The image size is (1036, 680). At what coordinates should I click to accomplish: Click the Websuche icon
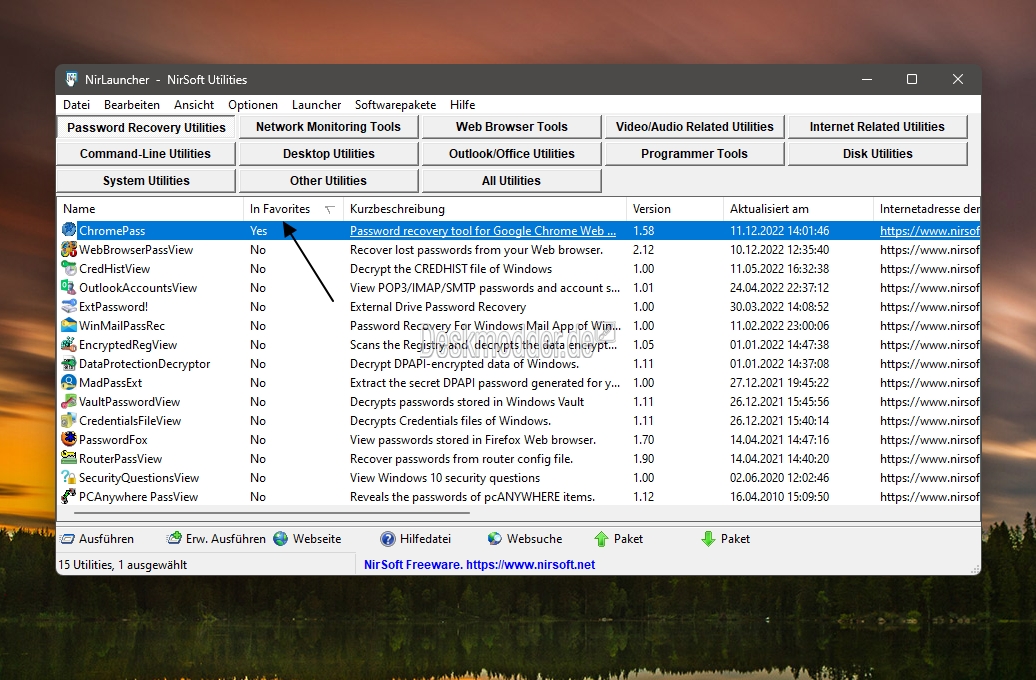click(495, 539)
